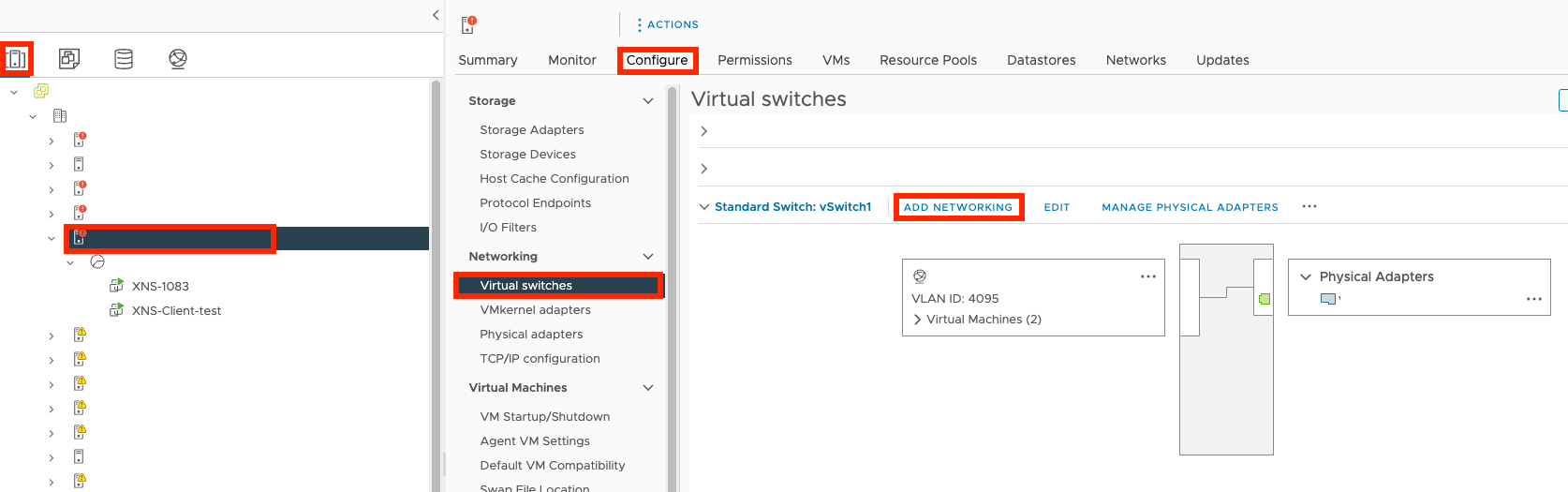1568x492 pixels.
Task: Open Physical Adapters ellipsis menu
Action: pyautogui.click(x=1533, y=299)
